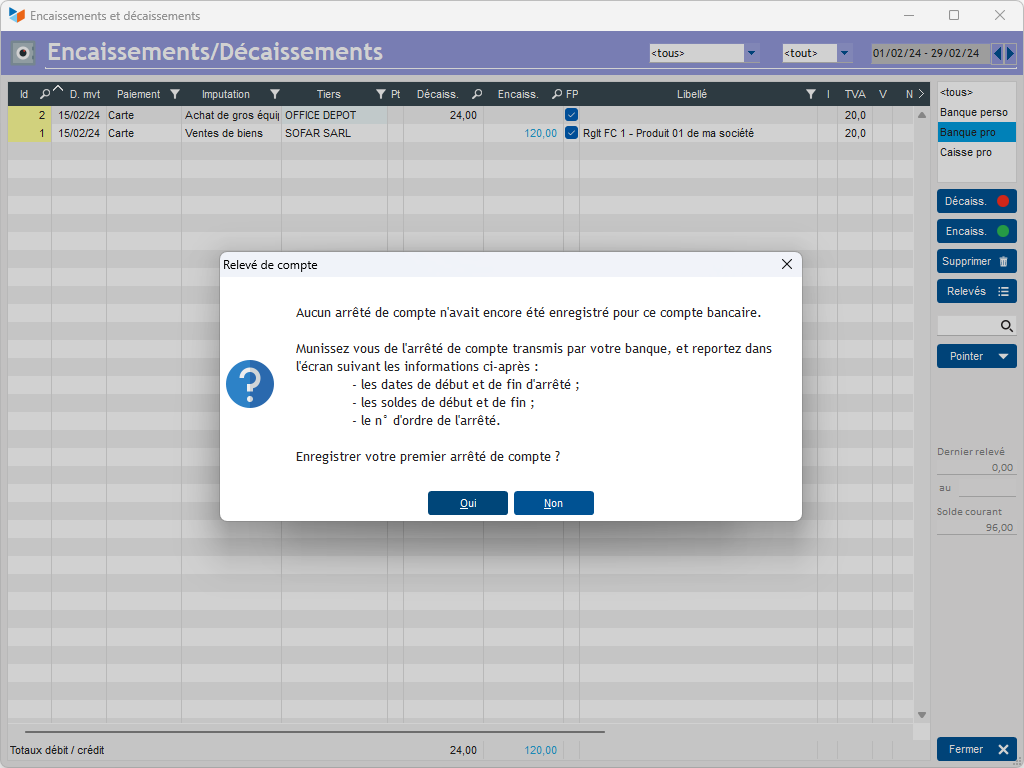This screenshot has height=768, width=1024.
Task: Uncheck FP checkbox on SOFAR SARL row
Action: click(571, 133)
